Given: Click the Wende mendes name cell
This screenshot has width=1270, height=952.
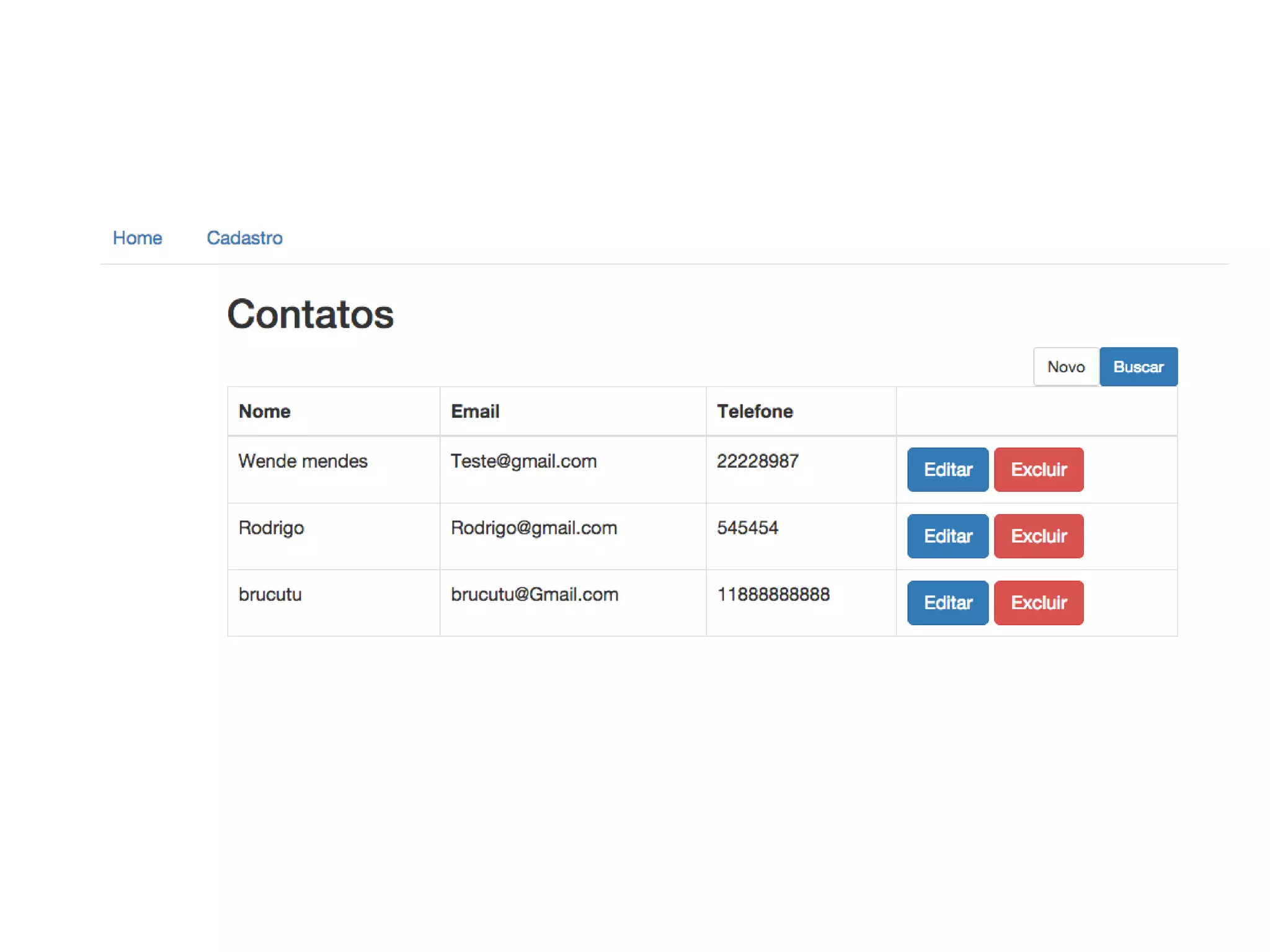Looking at the screenshot, I should (303, 461).
